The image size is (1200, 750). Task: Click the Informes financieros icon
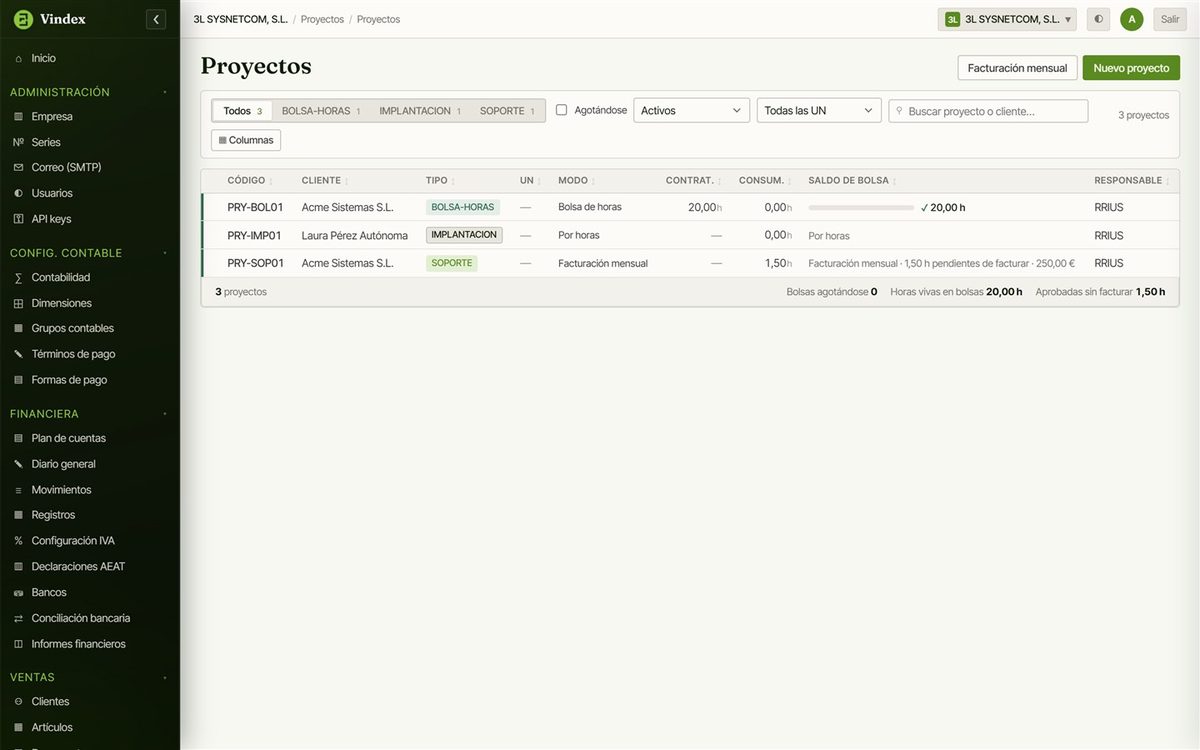point(18,644)
